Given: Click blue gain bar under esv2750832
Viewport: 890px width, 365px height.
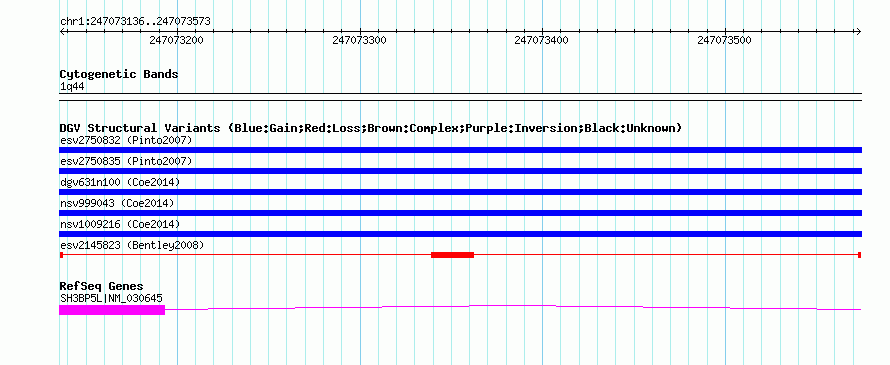Looking at the screenshot, I should click(460, 150).
